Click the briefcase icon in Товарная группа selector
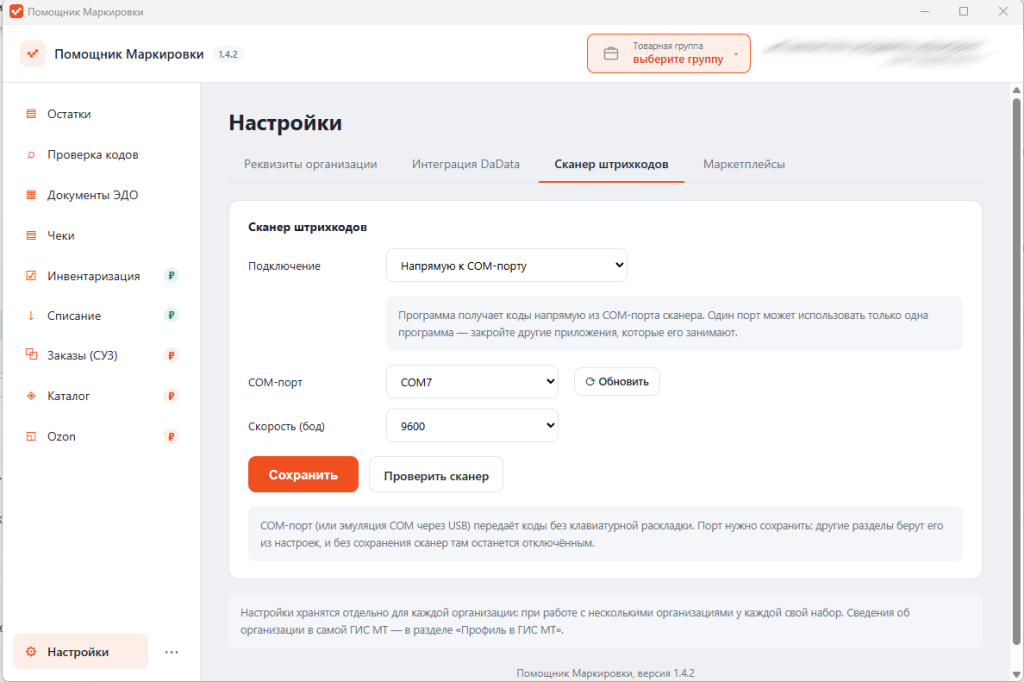This screenshot has width=1024, height=682. pos(611,54)
